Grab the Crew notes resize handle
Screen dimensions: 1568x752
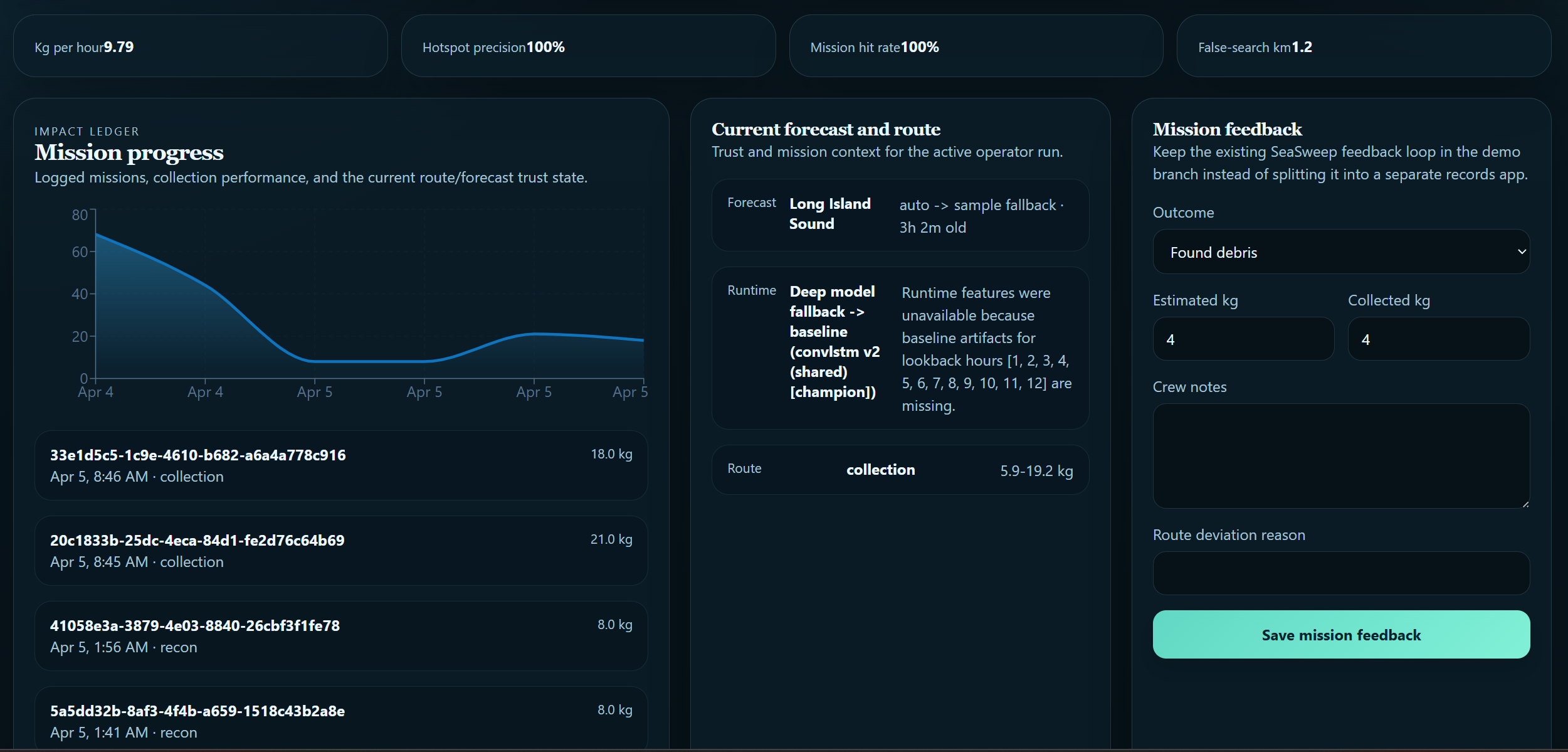1525,504
